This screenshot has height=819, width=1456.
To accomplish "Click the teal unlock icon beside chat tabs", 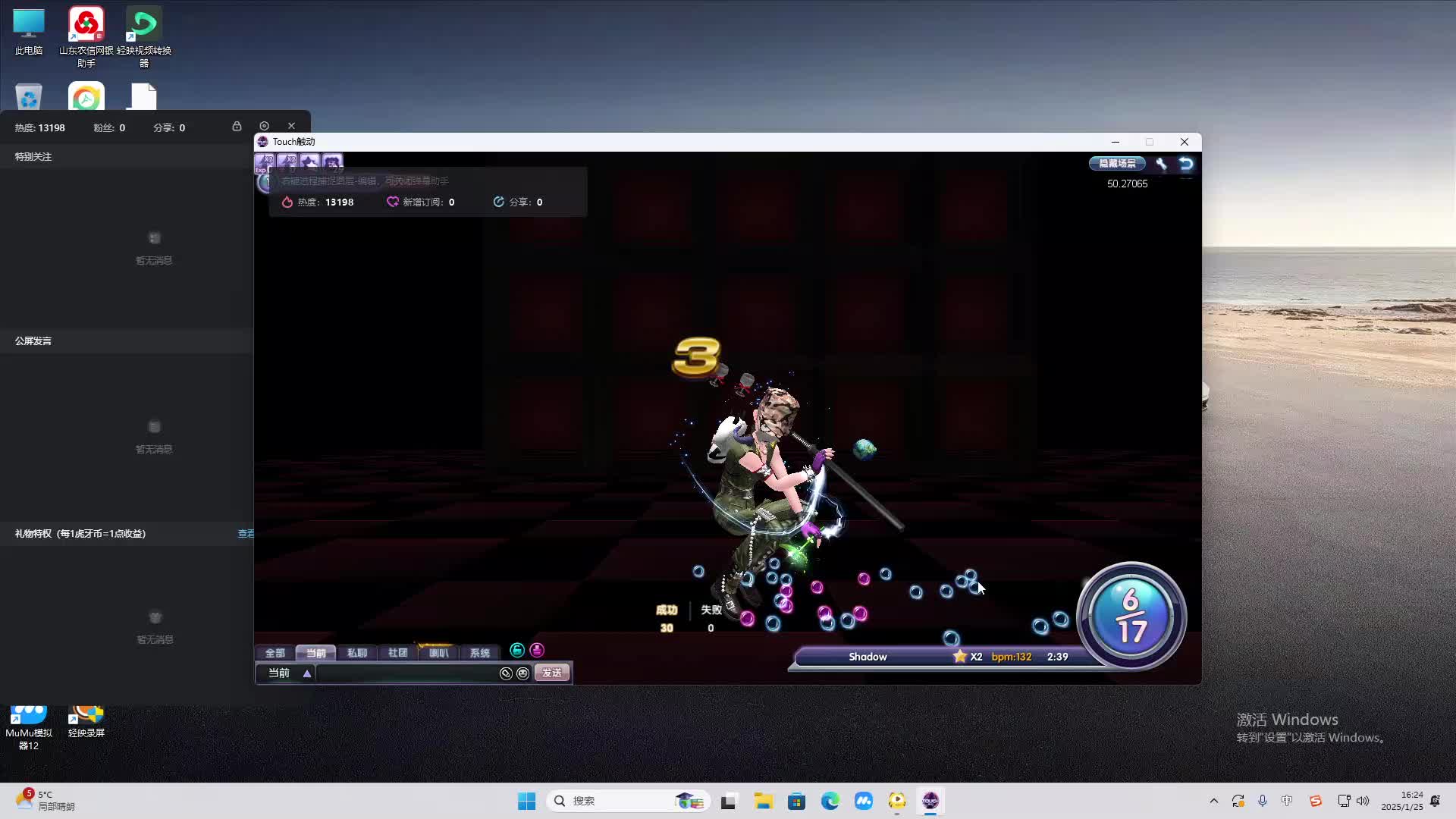I will pyautogui.click(x=517, y=651).
